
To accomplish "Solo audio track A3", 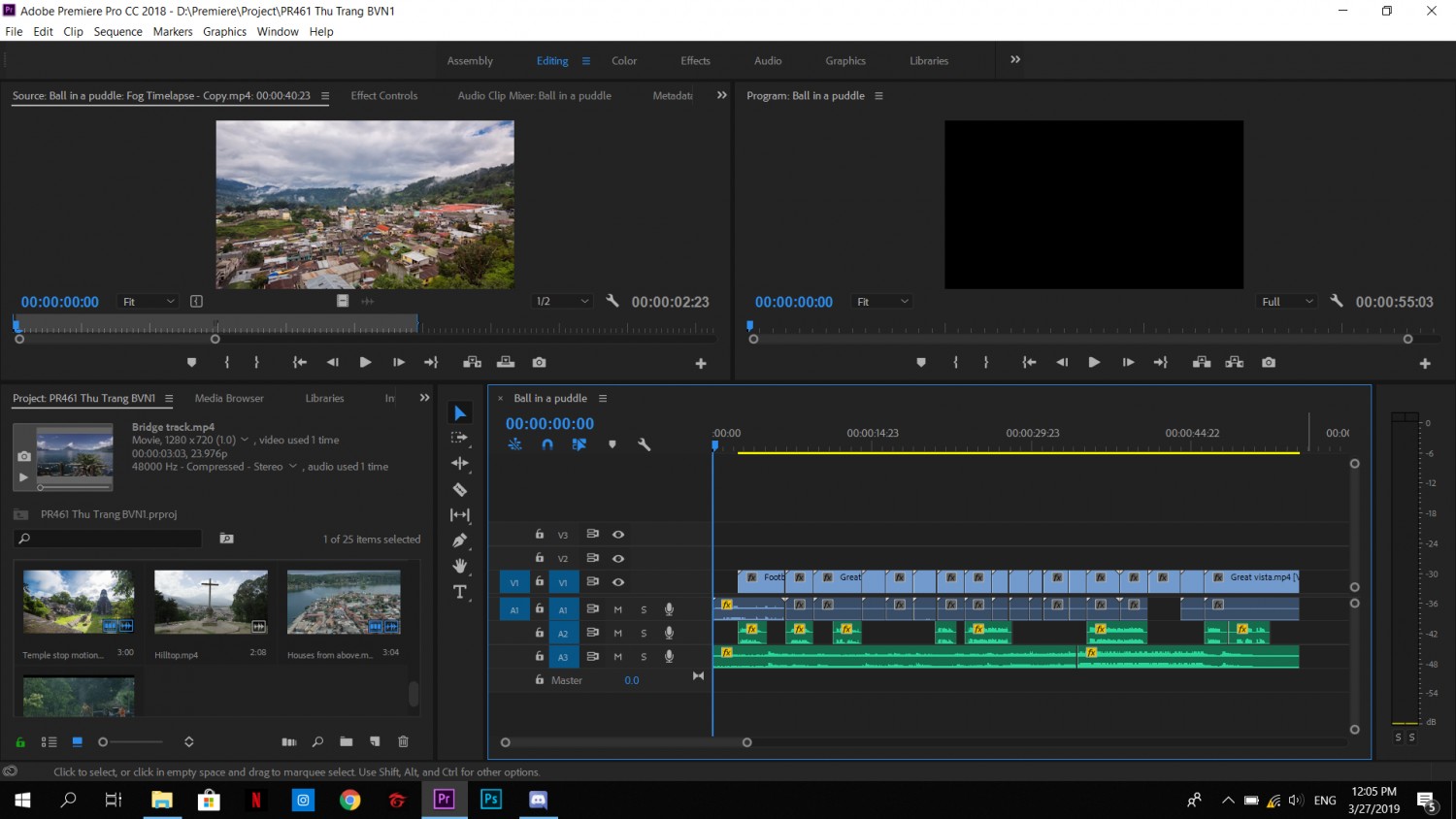I will pos(644,657).
